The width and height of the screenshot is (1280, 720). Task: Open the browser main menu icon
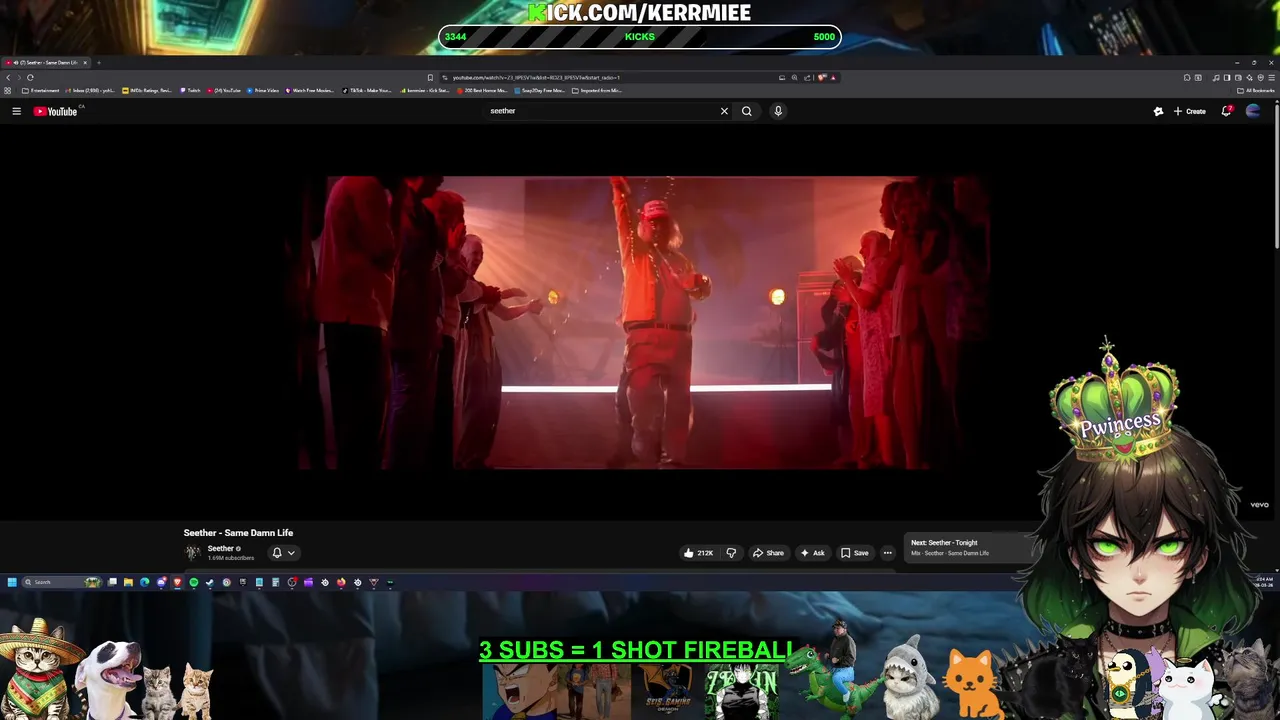coord(1271,77)
